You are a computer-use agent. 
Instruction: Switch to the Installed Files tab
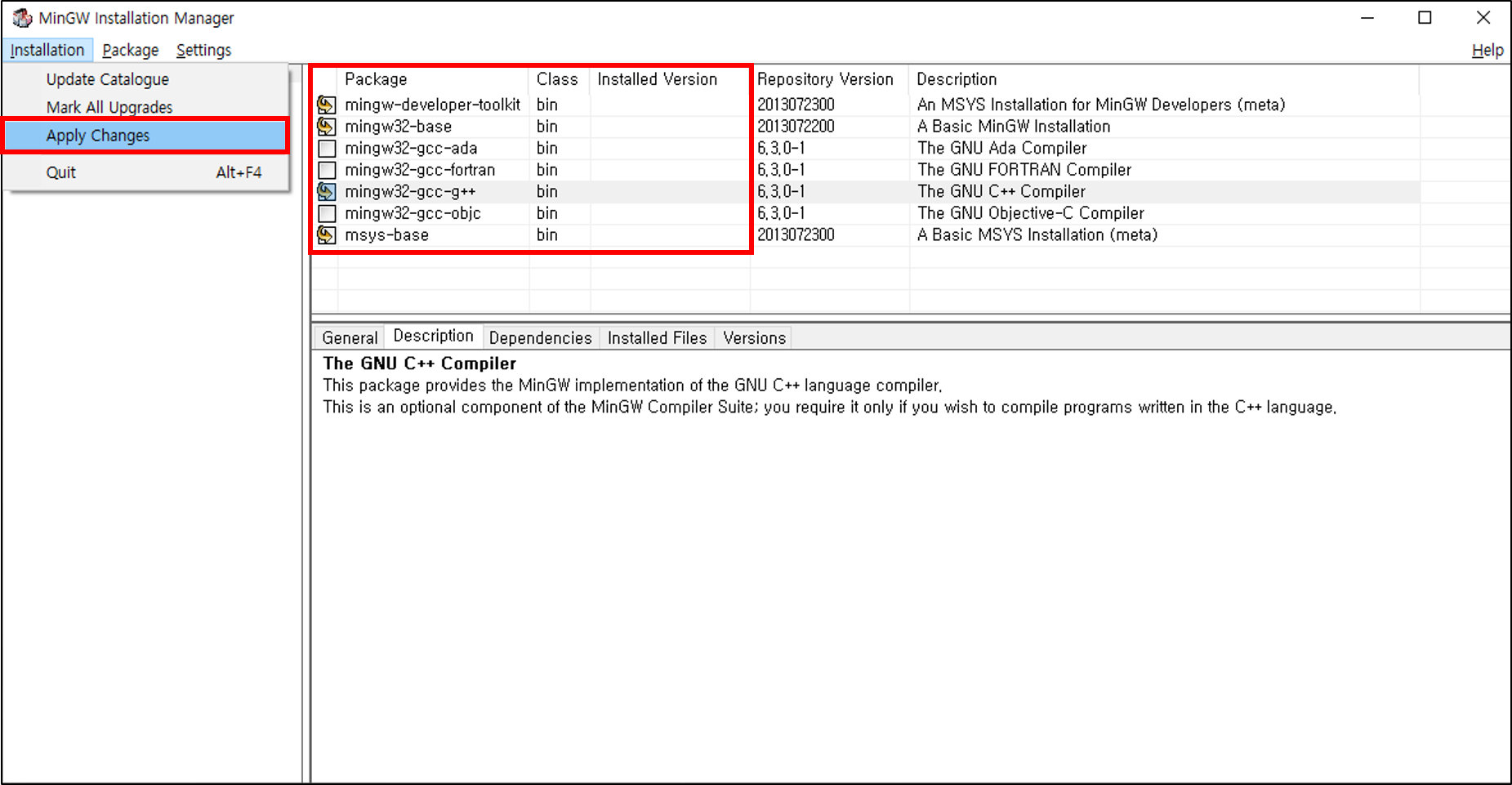(x=657, y=337)
